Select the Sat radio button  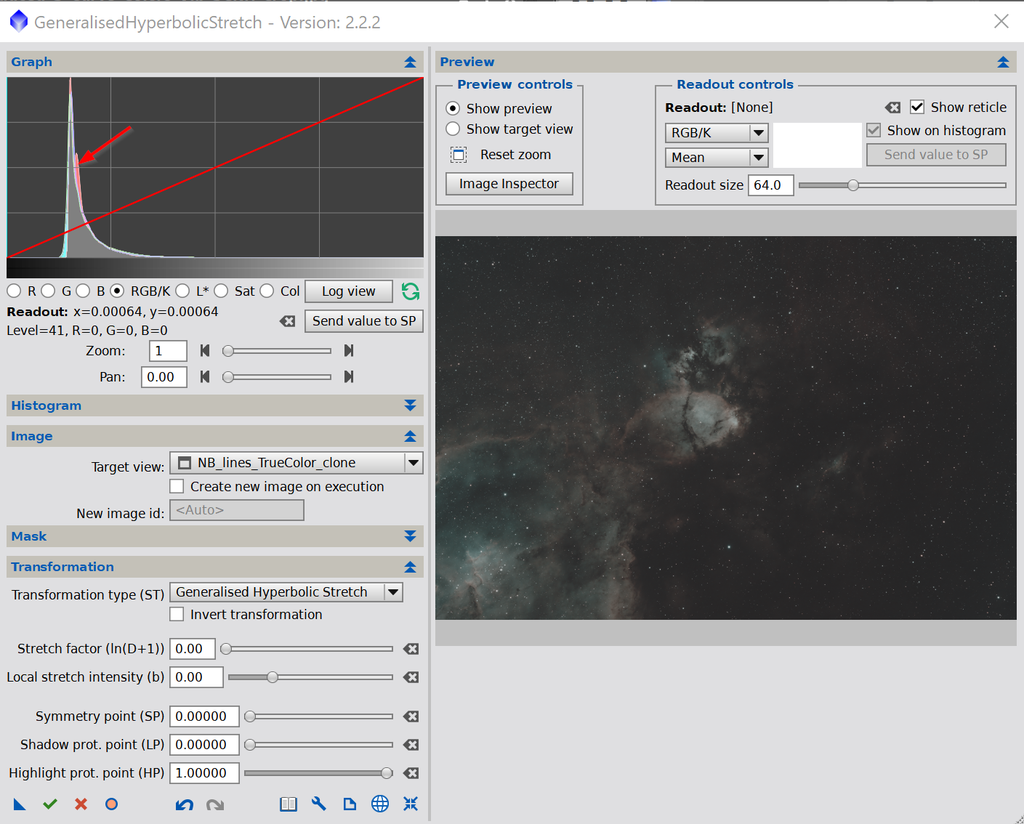[x=221, y=291]
